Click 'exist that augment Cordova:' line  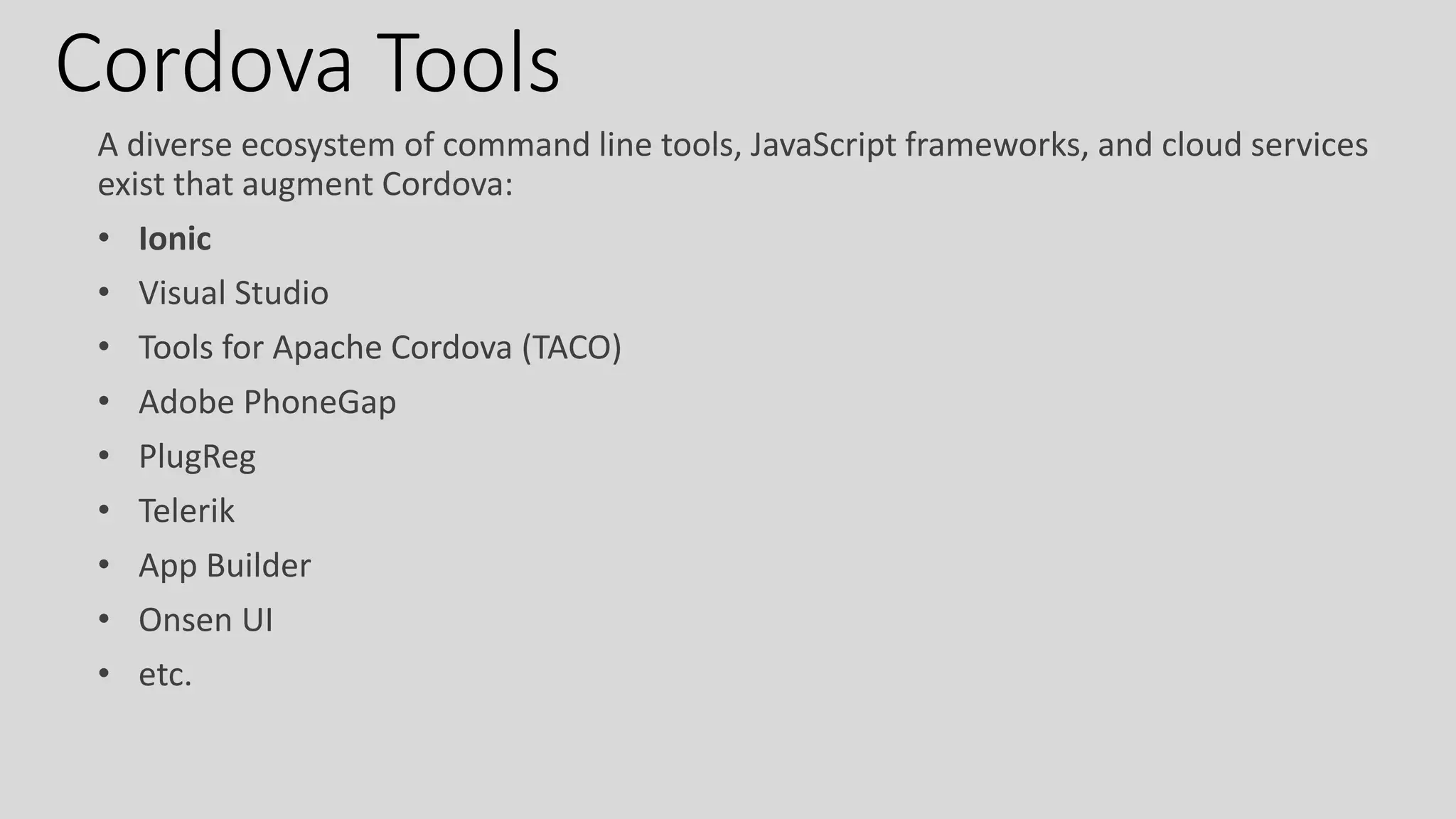point(305,184)
